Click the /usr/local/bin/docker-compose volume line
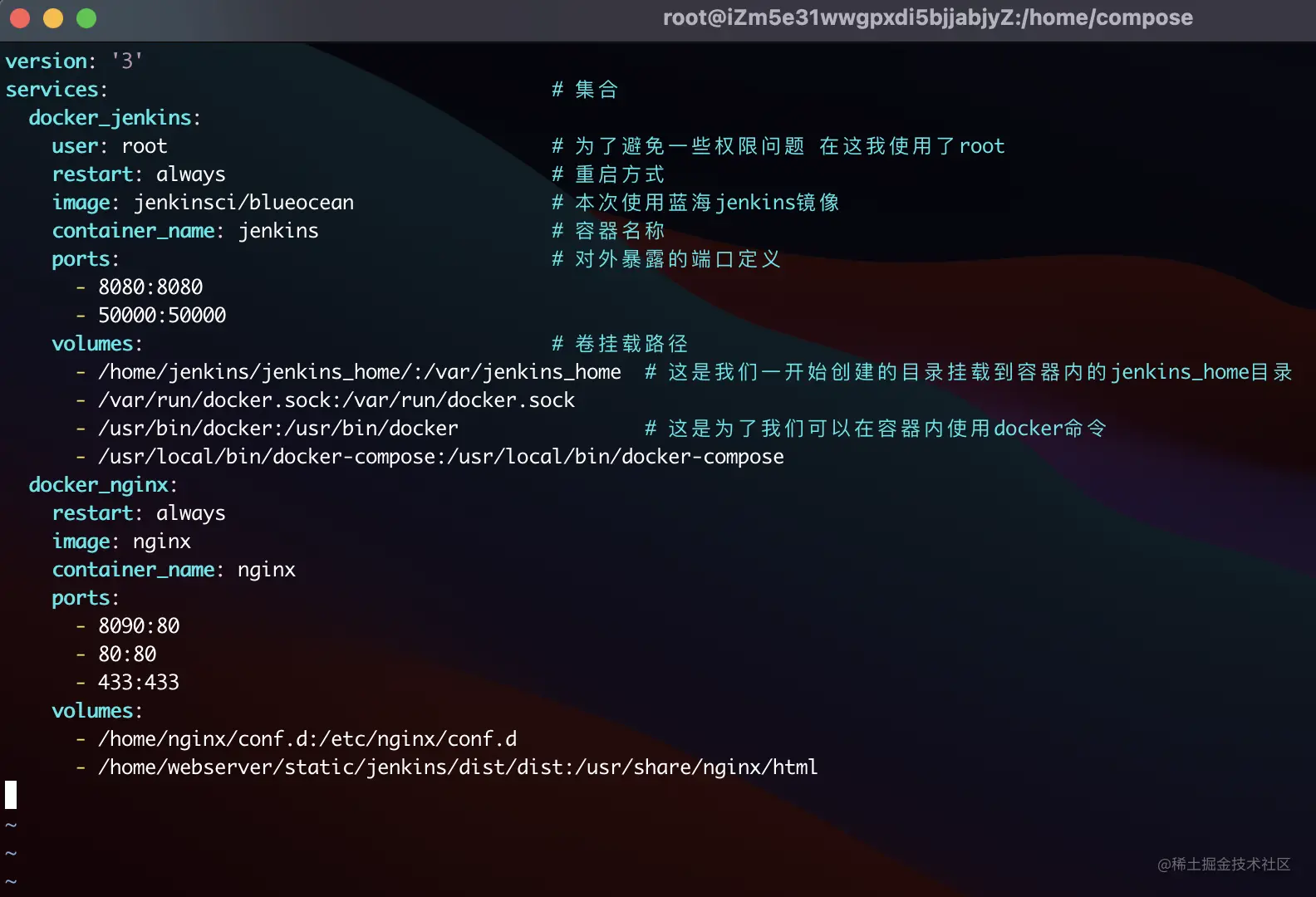1316x897 pixels. pos(441,457)
